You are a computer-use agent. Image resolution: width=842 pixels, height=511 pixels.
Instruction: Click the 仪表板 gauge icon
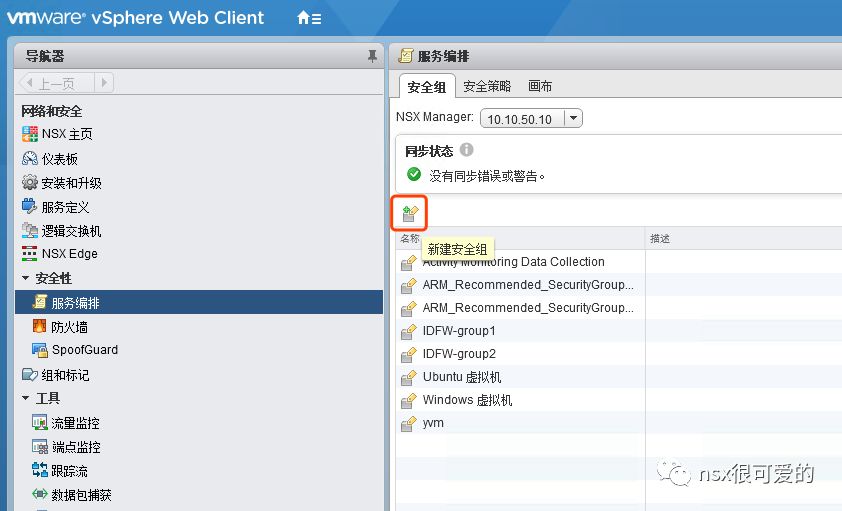(30, 158)
